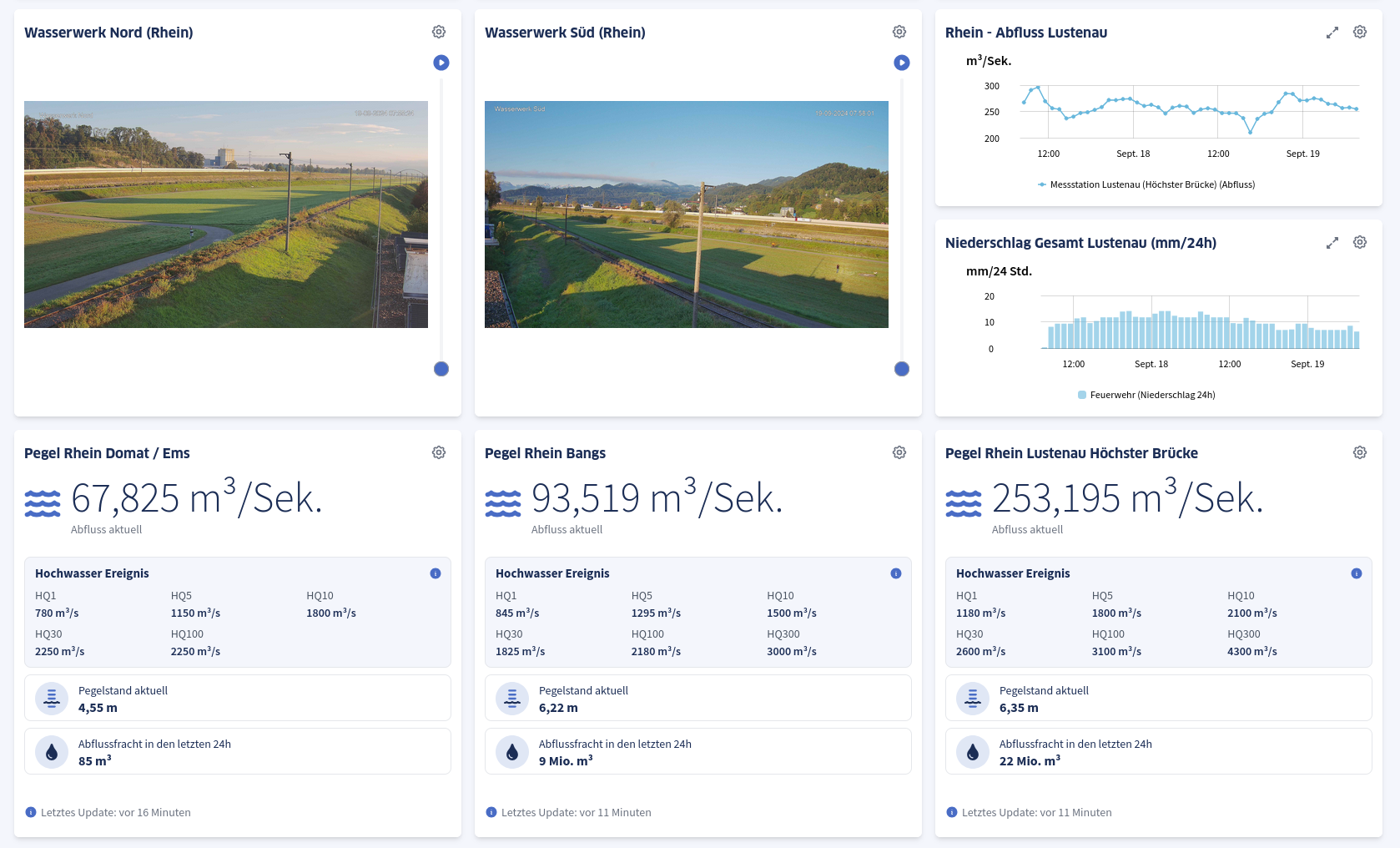The image size is (1400, 848).
Task: Click the water waves icon beside 93,519 m³/Sek.
Action: pyautogui.click(x=503, y=501)
